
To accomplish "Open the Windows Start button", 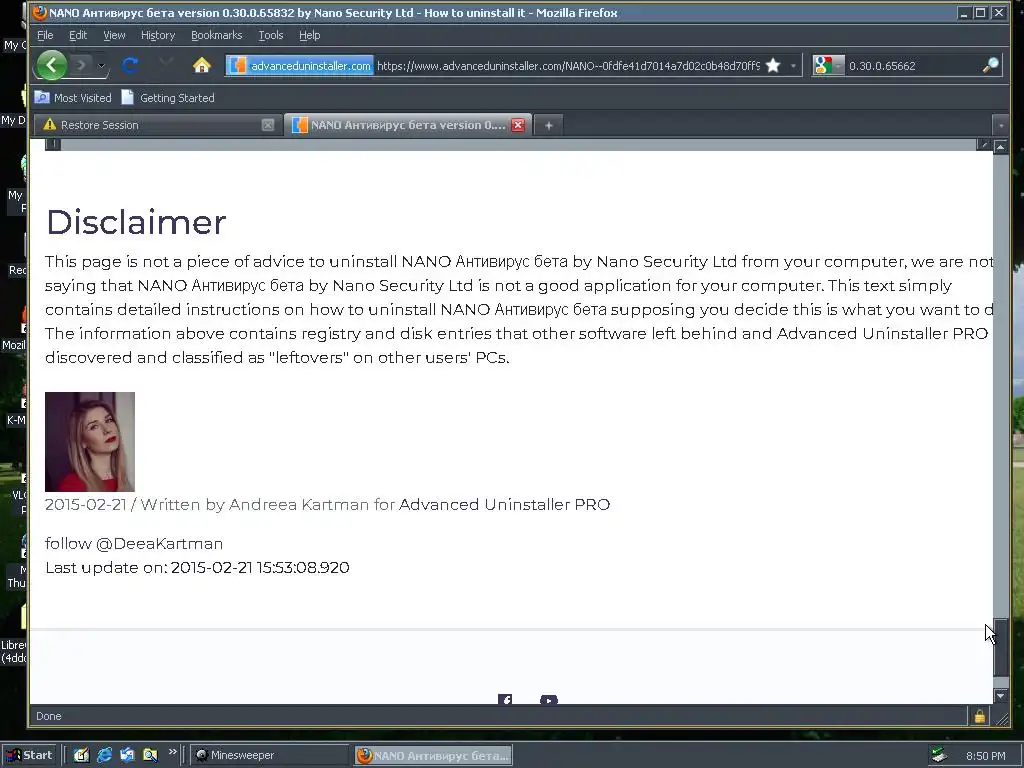I will [x=30, y=755].
